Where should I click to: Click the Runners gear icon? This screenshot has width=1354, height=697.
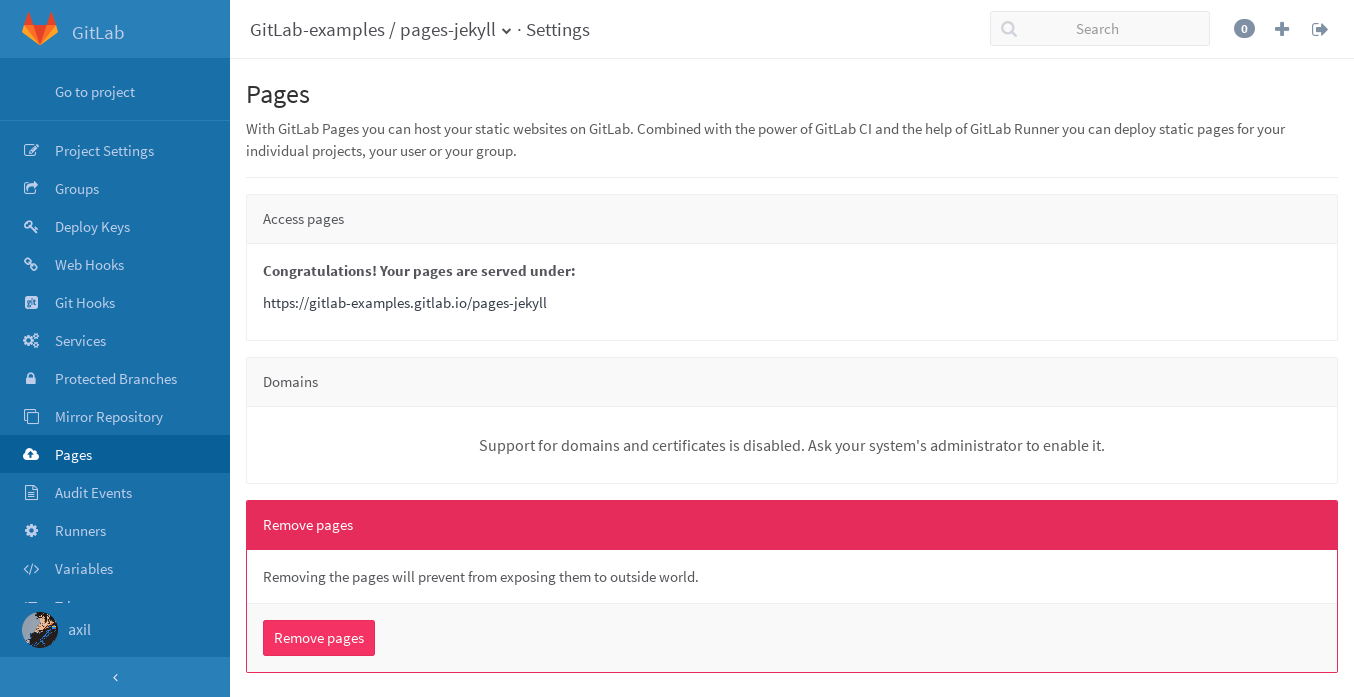[x=31, y=531]
